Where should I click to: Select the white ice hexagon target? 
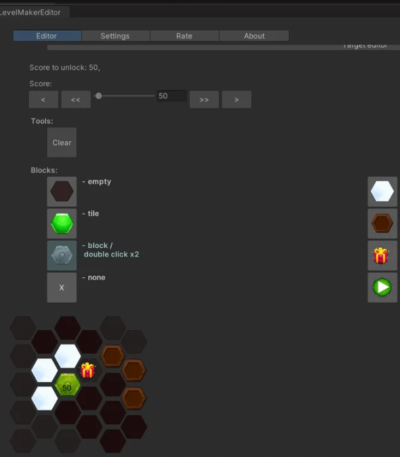(x=382, y=191)
